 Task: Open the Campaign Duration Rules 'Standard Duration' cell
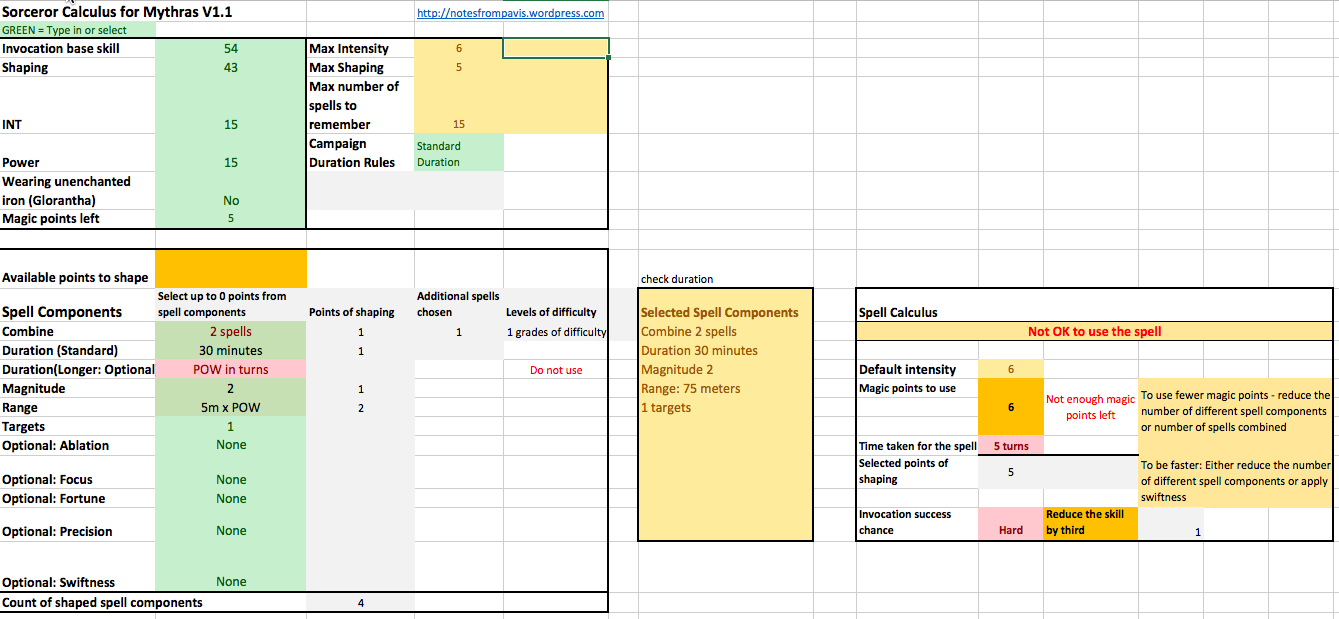[458, 153]
